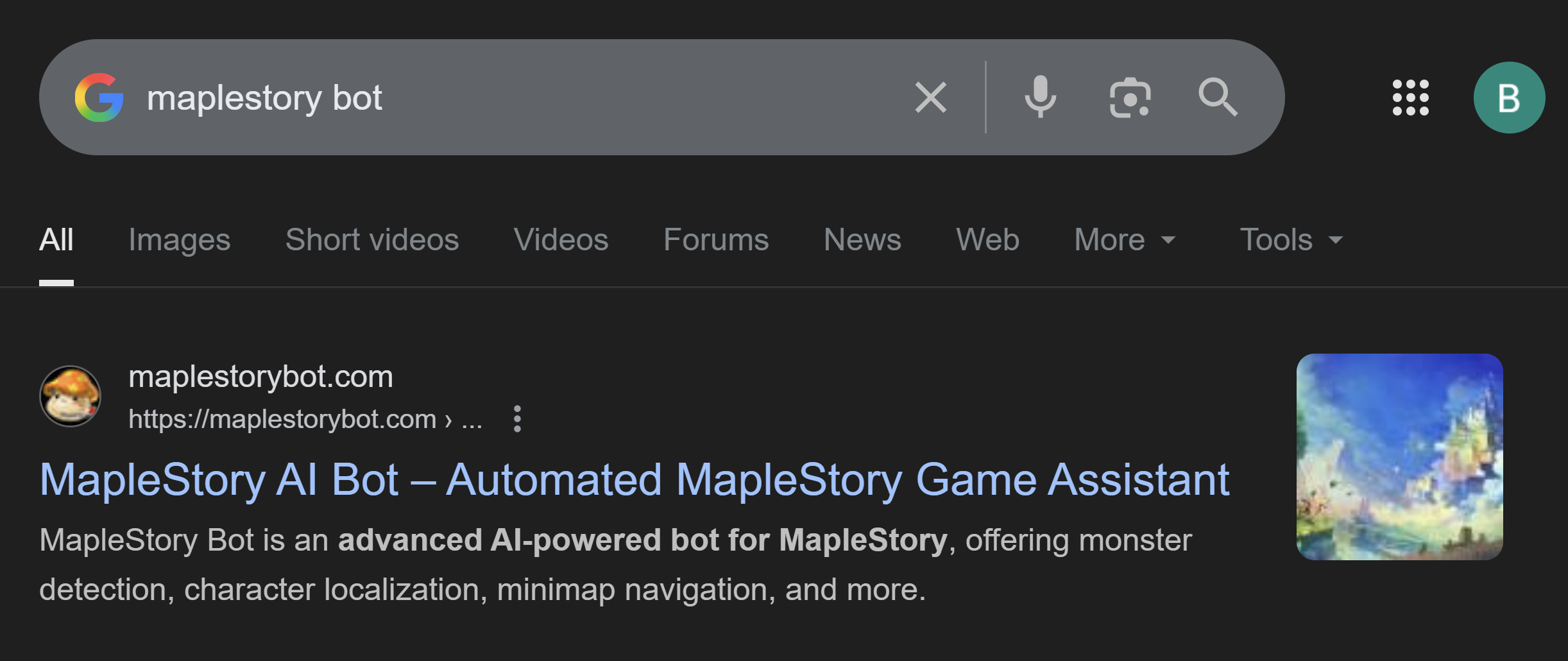The height and width of the screenshot is (661, 1568).
Task: Clear the search query with X
Action: click(930, 98)
